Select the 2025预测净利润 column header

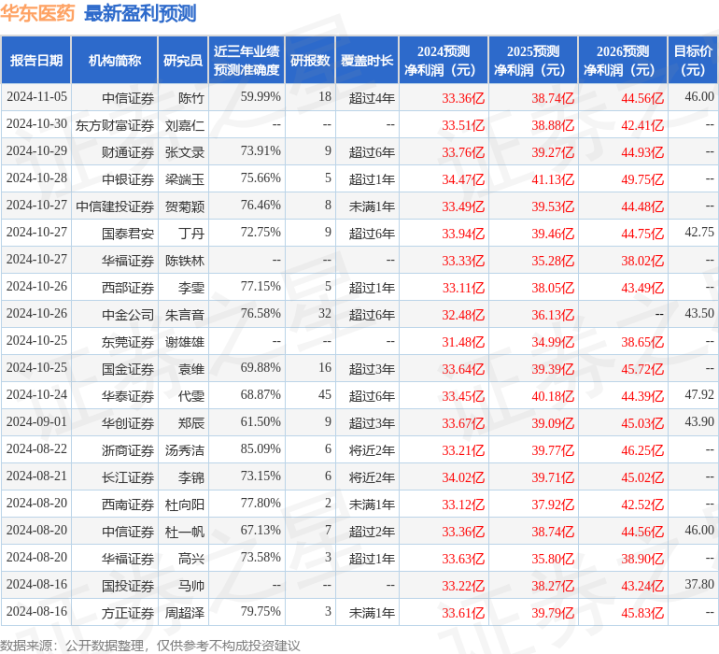(533, 60)
